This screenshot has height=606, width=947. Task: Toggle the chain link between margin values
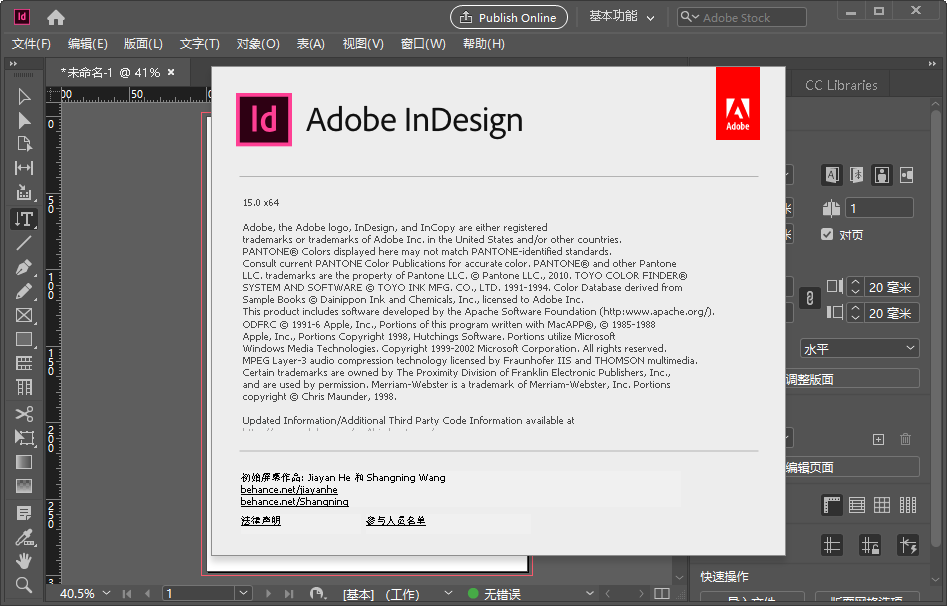tap(808, 298)
